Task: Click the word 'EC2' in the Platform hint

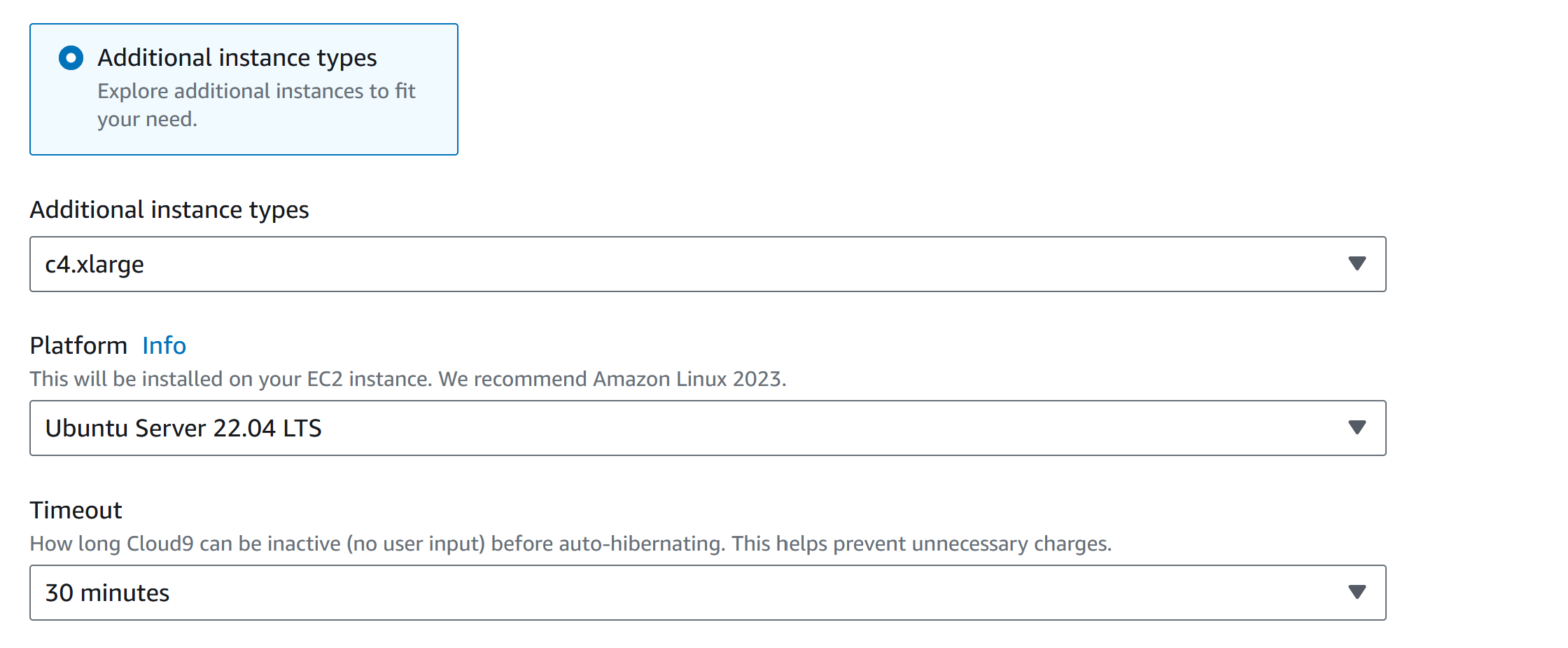Action: click(325, 379)
